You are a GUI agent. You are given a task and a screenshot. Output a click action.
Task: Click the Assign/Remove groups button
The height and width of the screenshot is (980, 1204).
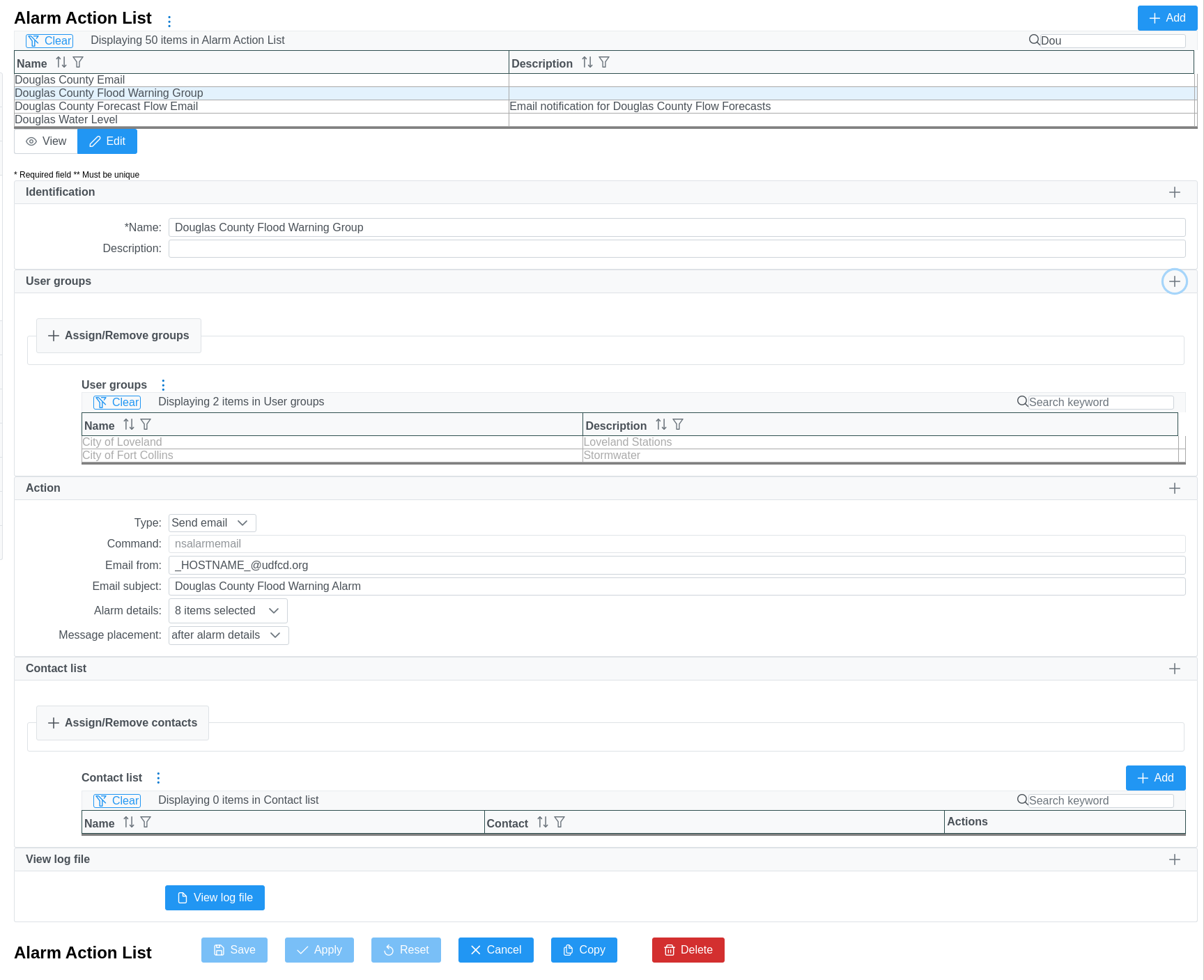click(118, 336)
